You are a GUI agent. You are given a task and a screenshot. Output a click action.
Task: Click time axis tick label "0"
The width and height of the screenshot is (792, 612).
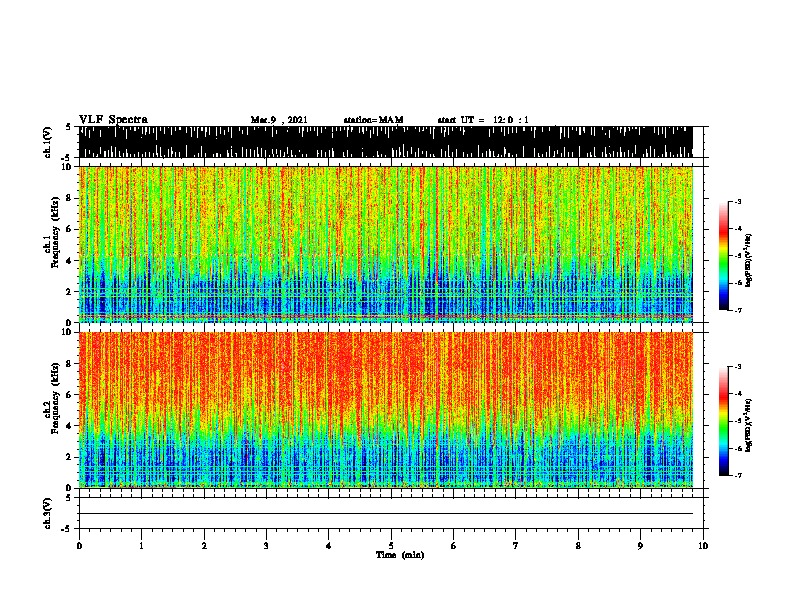coord(79,546)
